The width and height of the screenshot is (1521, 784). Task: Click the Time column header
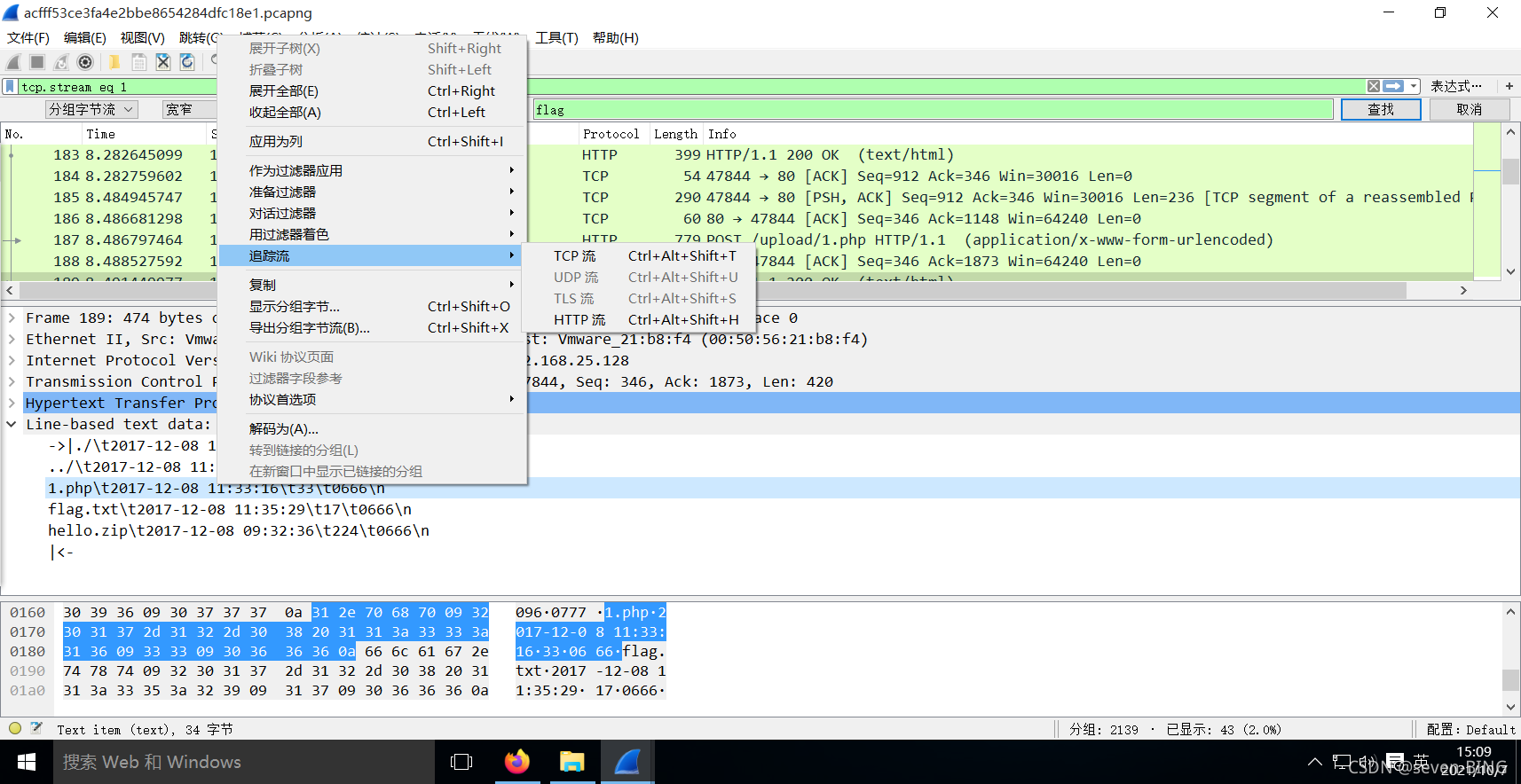[144, 134]
